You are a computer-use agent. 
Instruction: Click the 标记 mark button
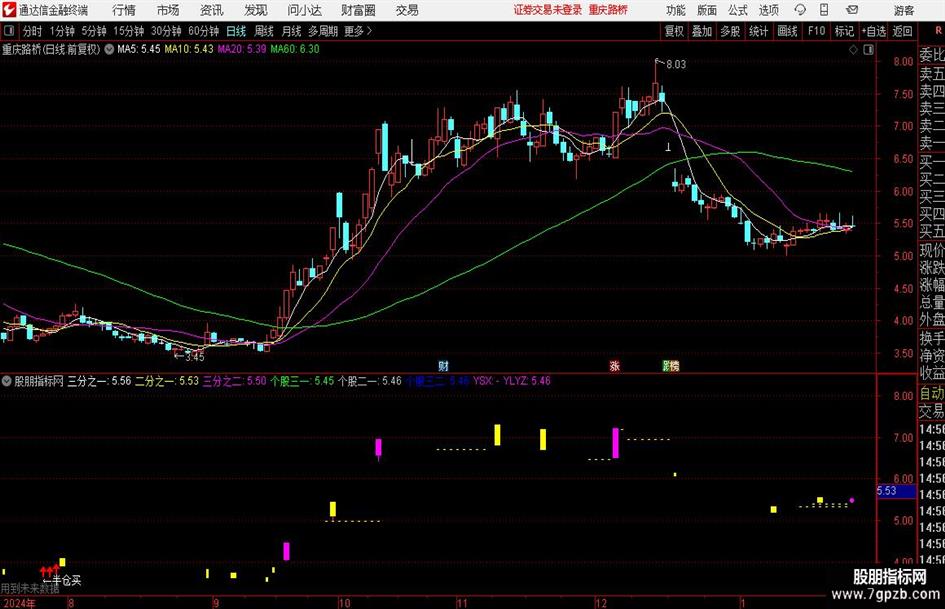844,31
